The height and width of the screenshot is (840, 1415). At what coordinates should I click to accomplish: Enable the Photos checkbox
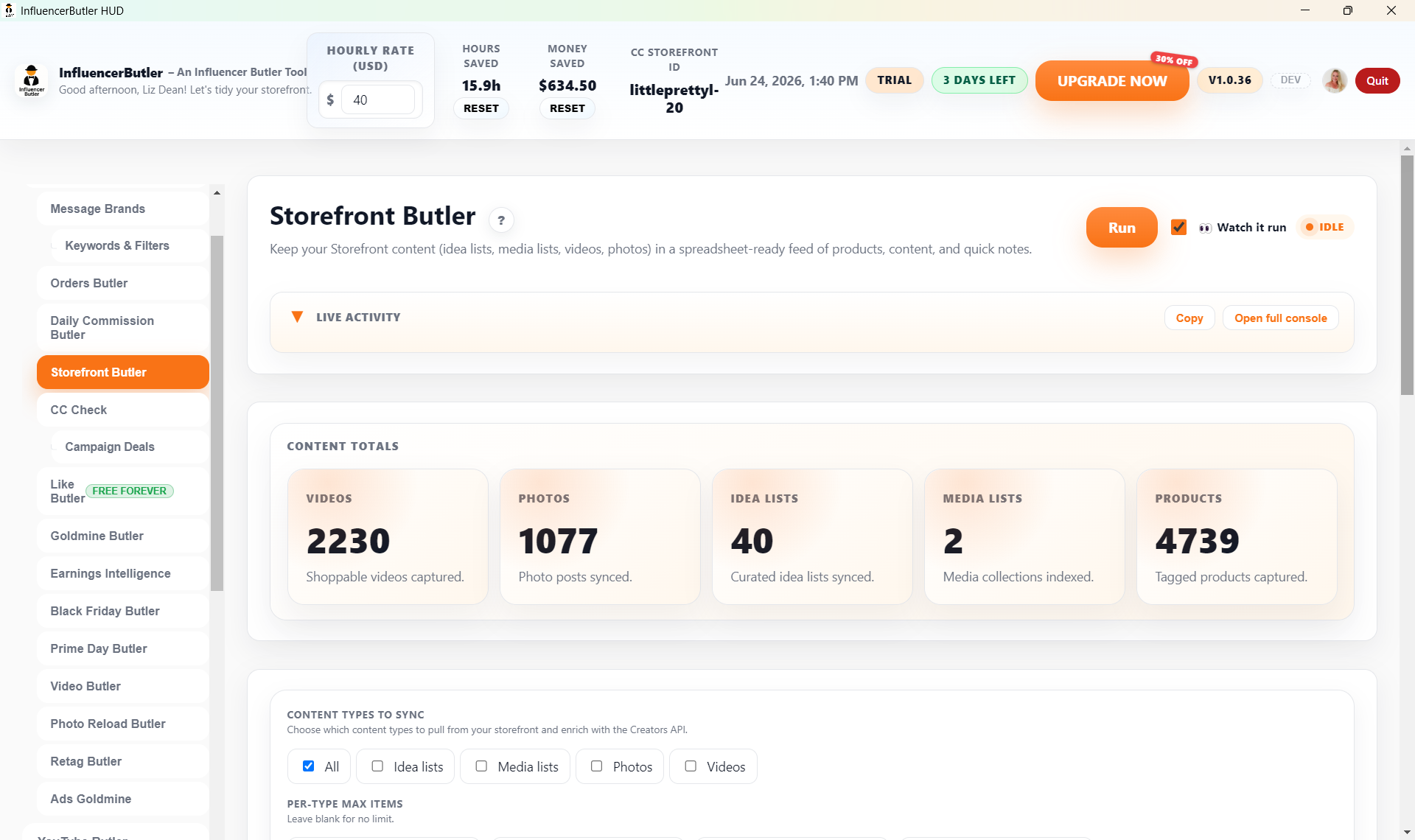(x=597, y=766)
